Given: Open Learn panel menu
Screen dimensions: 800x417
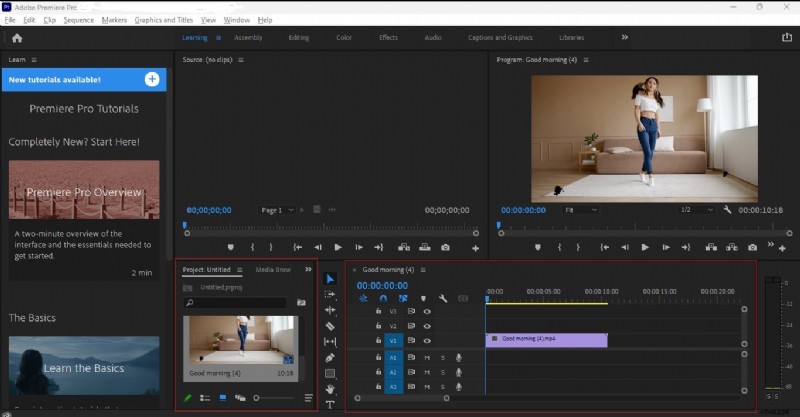Looking at the screenshot, I should [34, 60].
